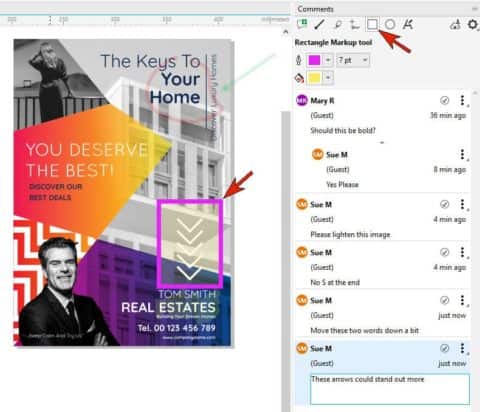Image resolution: width=480 pixels, height=412 pixels.
Task: Select the Add Comment tool icon
Action: click(302, 24)
